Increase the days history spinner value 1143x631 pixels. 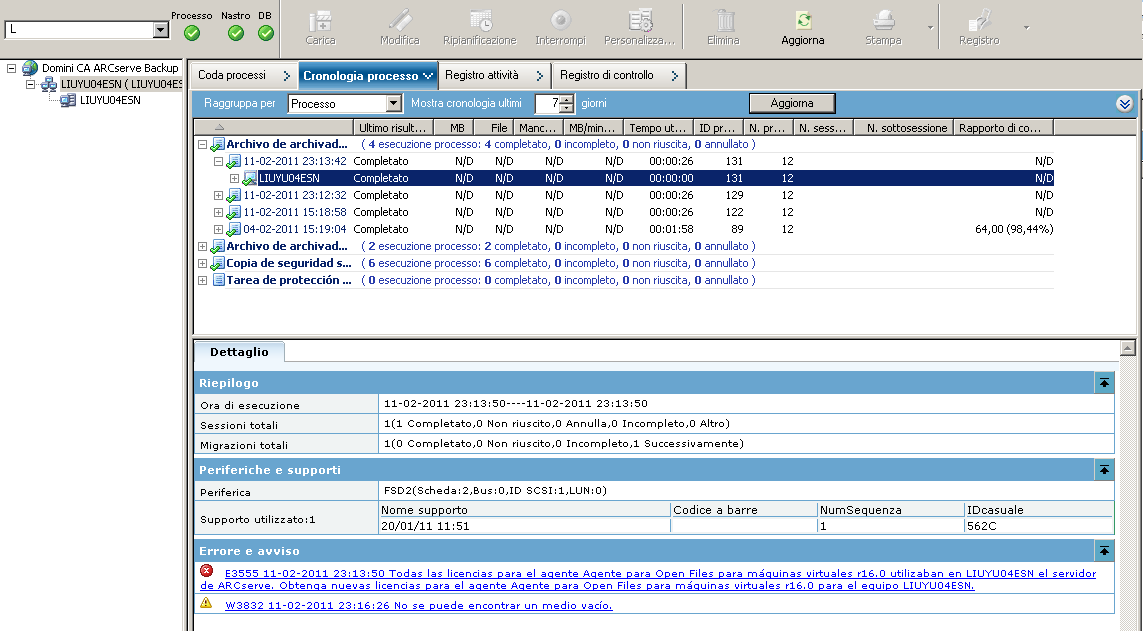point(568,99)
